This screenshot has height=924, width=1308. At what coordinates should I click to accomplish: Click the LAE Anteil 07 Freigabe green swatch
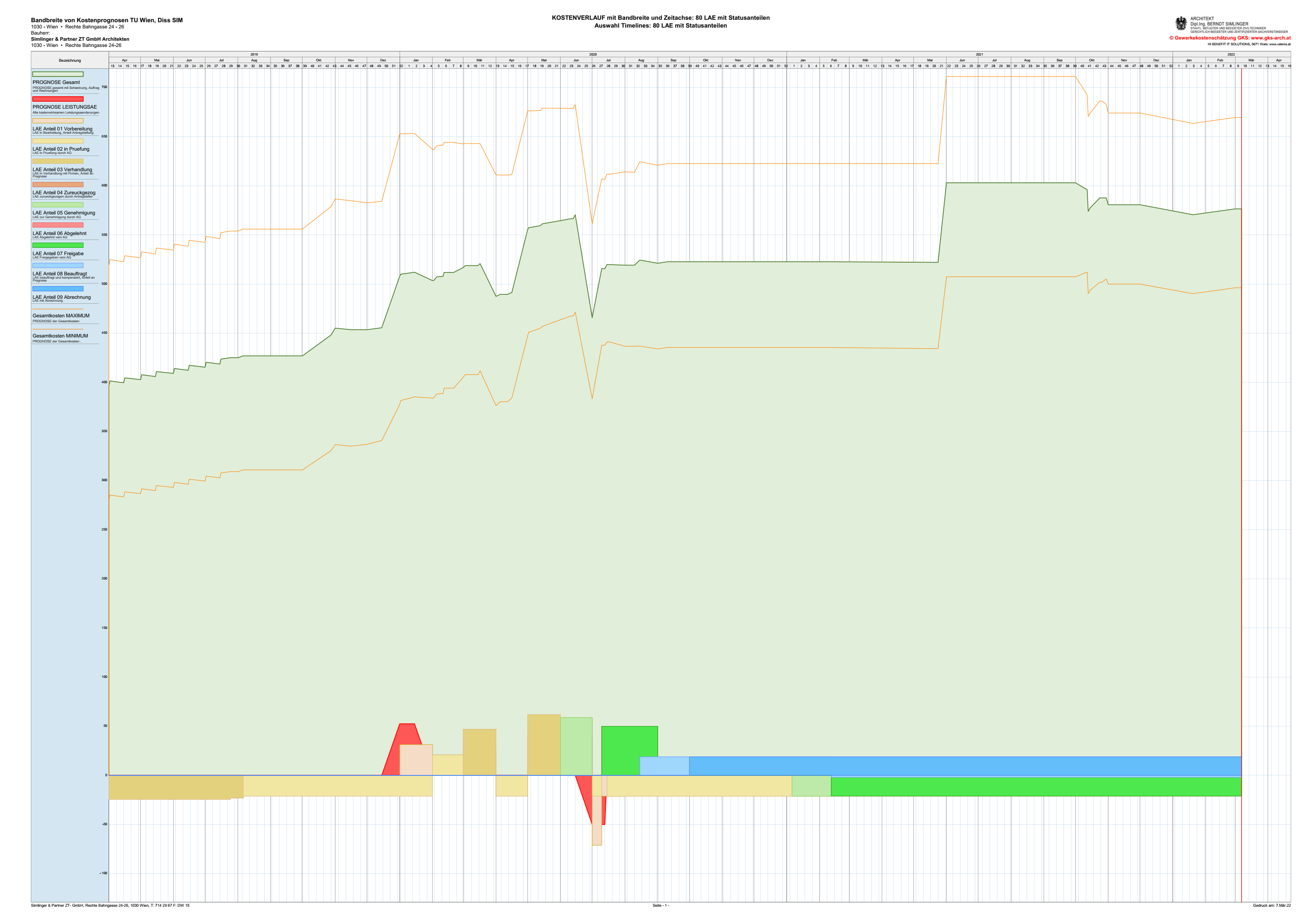(58, 246)
